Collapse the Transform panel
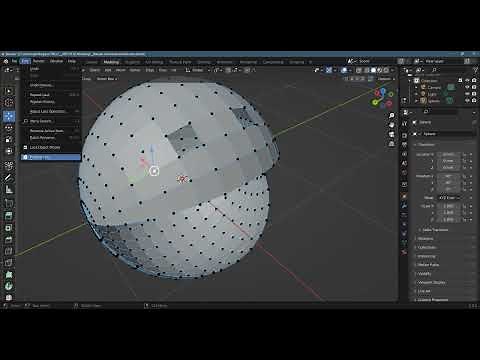 coord(426,145)
